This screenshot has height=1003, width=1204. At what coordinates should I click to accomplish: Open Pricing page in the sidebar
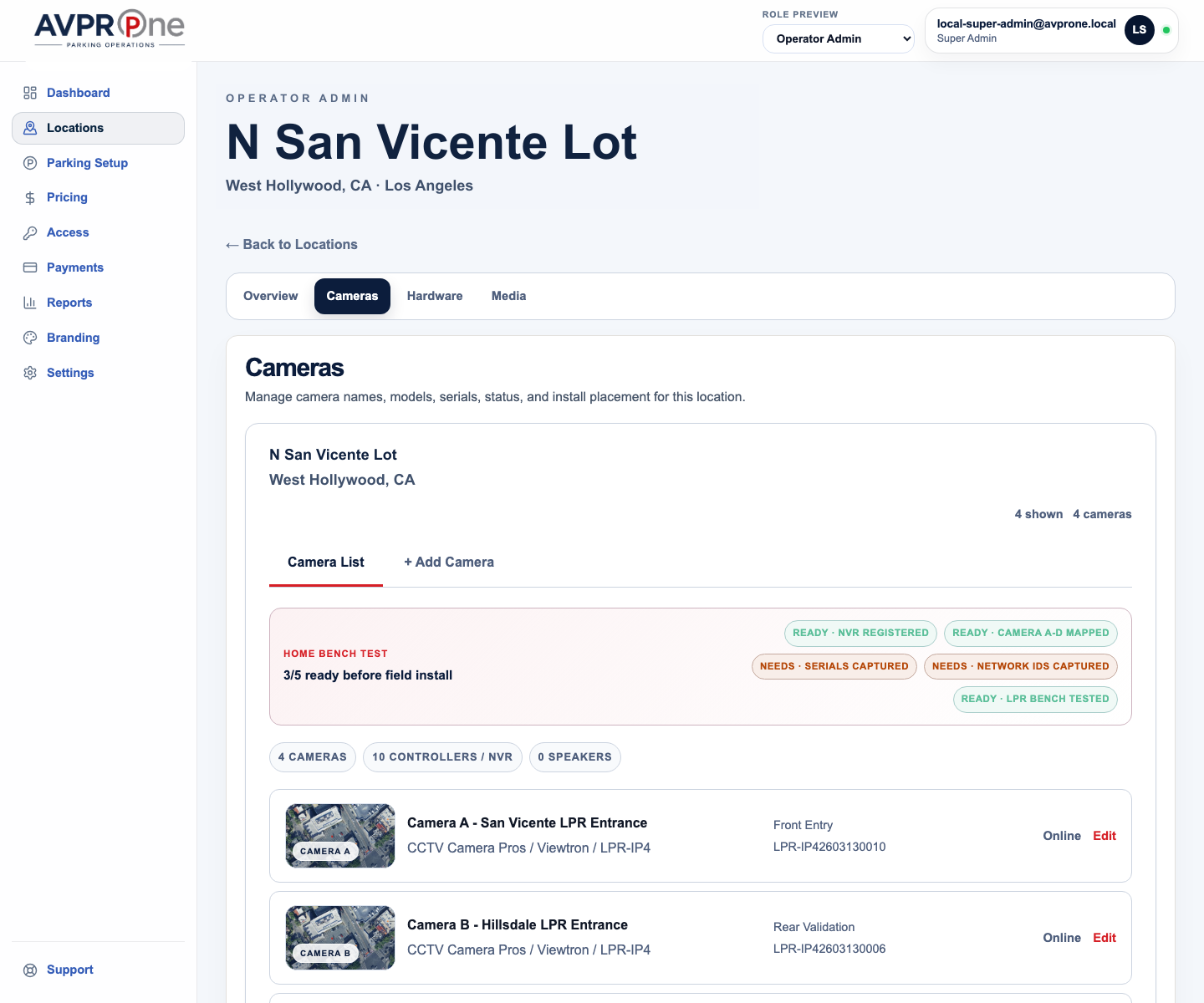tap(98, 198)
